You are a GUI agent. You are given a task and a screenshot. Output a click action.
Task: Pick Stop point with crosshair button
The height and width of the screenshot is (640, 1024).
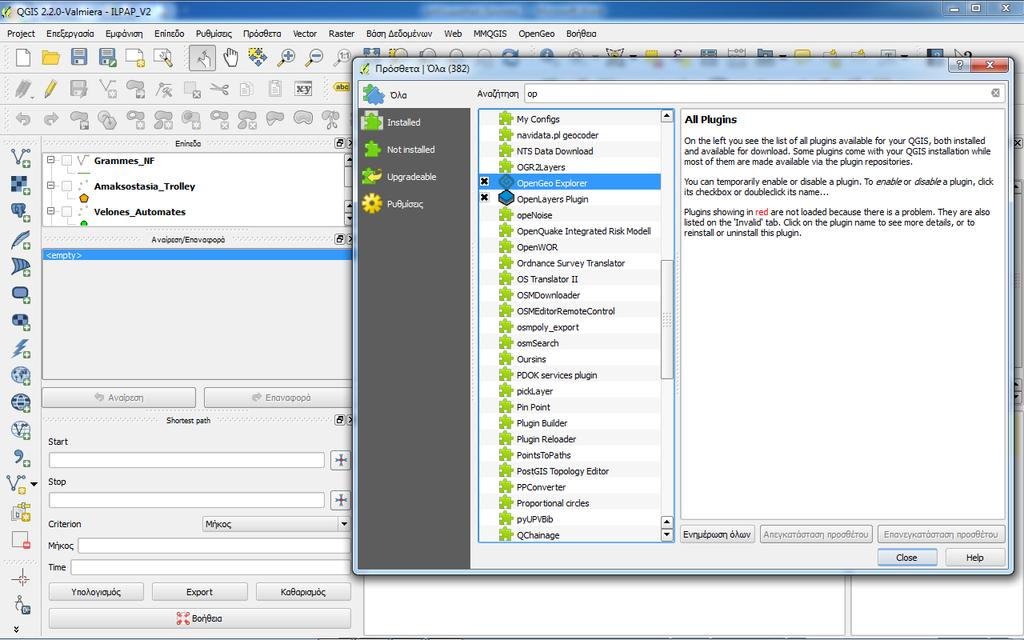(x=340, y=500)
